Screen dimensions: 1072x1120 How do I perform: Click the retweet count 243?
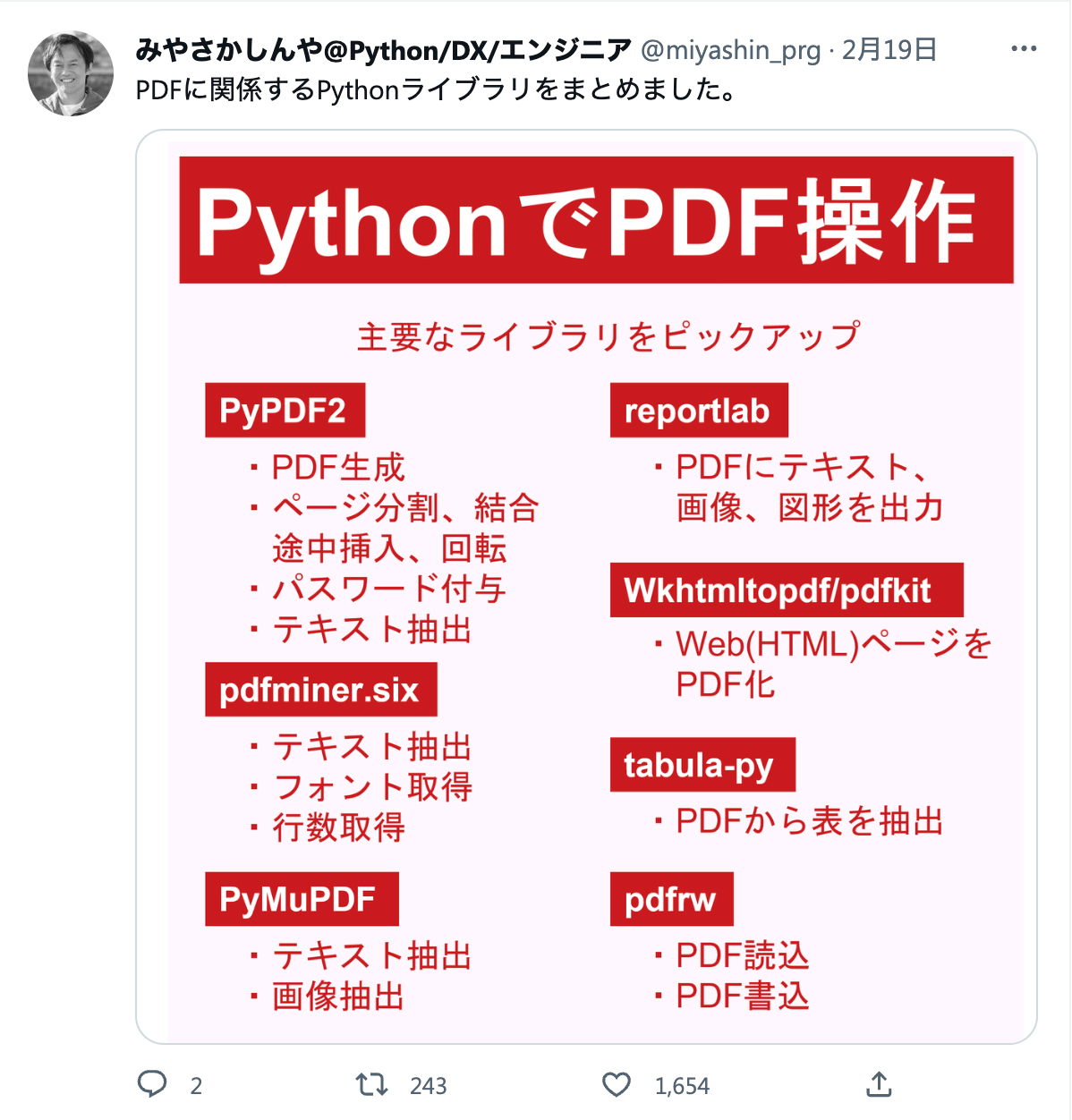[428, 1086]
